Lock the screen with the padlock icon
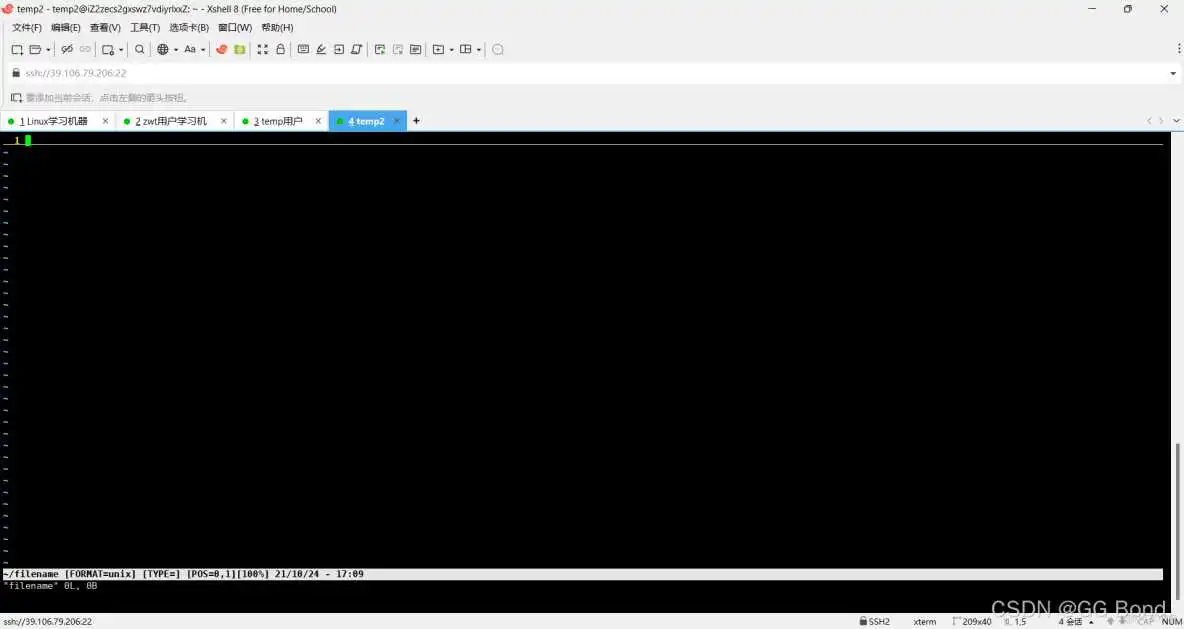 280,49
